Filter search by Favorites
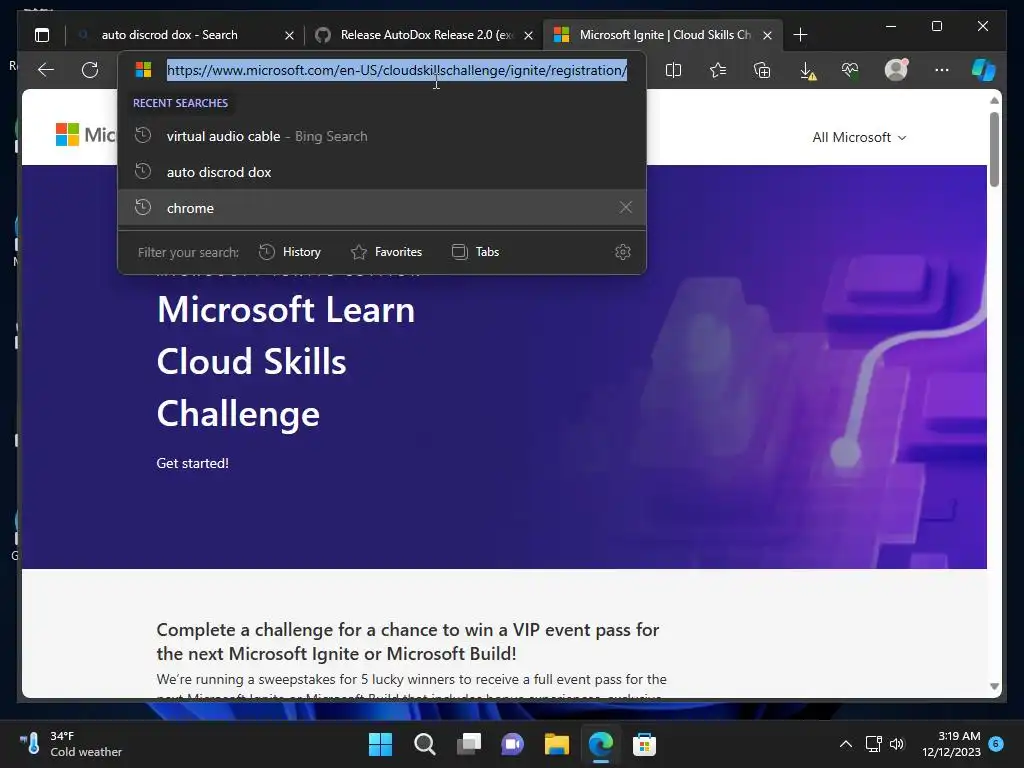This screenshot has width=1024, height=768. [386, 252]
